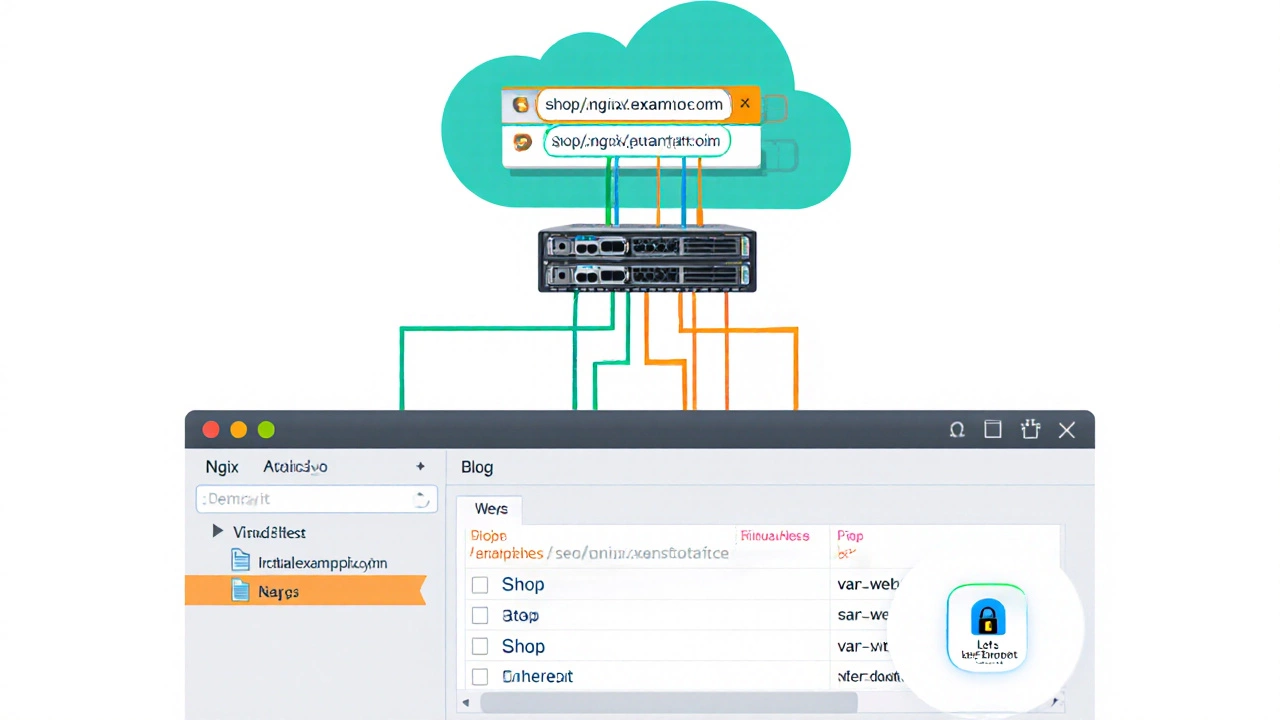The height and width of the screenshot is (720, 1280).
Task: Open the puzzle-piece extensions icon in title bar
Action: (1030, 430)
